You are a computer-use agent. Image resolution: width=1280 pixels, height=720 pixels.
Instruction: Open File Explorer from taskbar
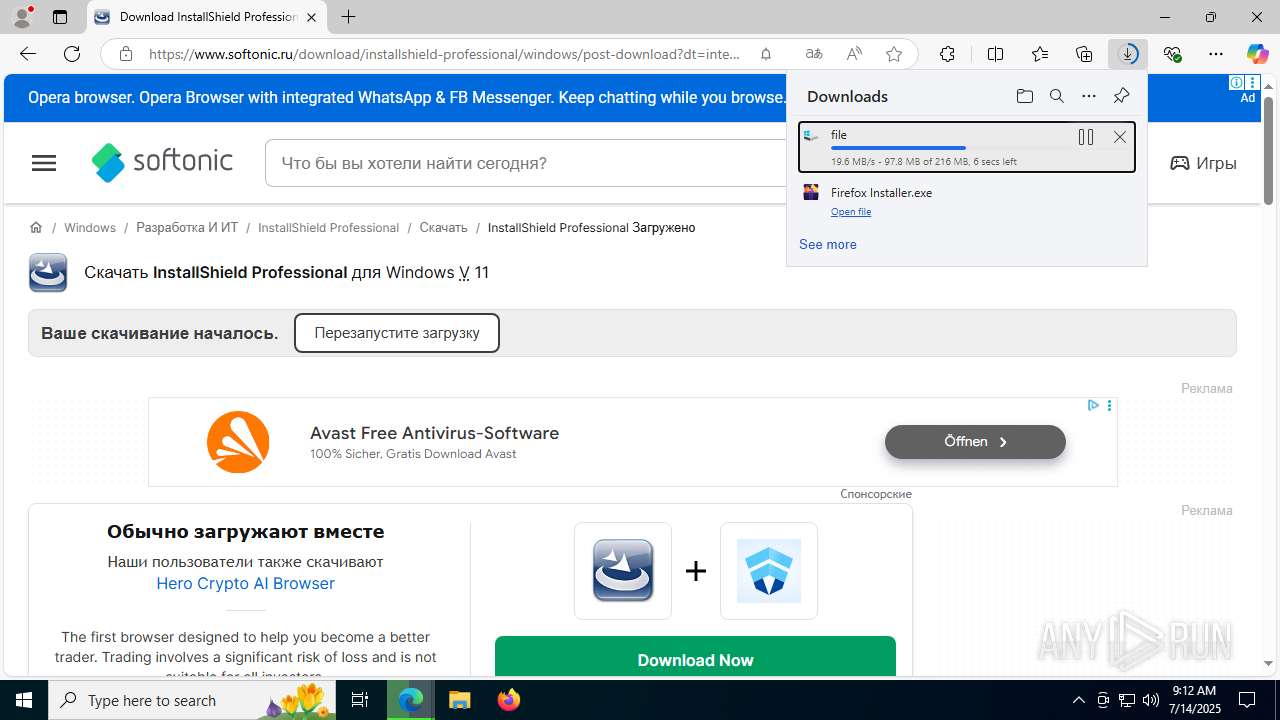click(x=459, y=700)
